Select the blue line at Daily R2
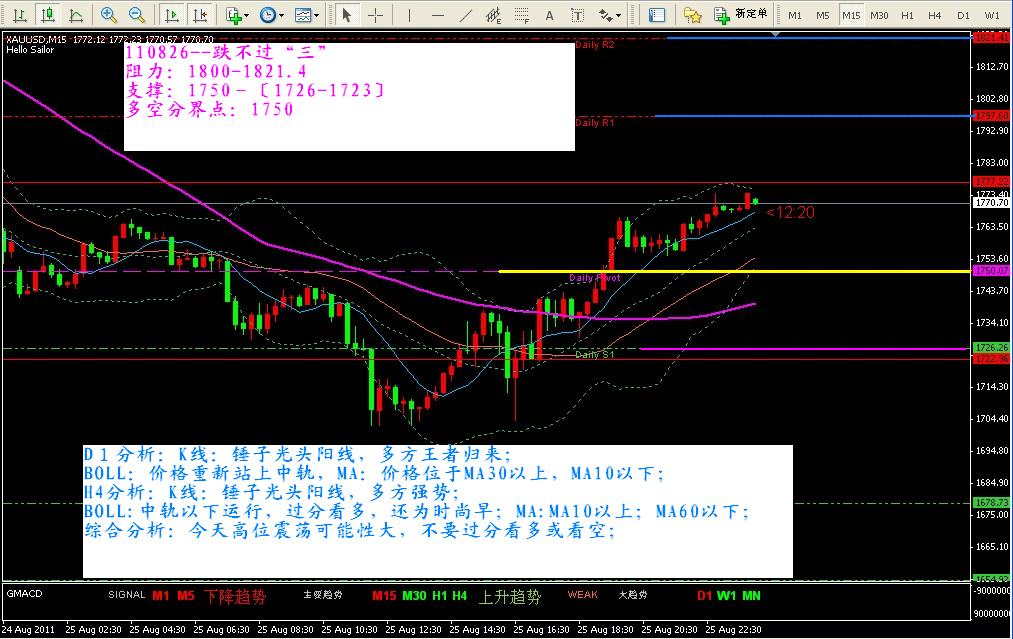The width and height of the screenshot is (1013, 639). 819,38
